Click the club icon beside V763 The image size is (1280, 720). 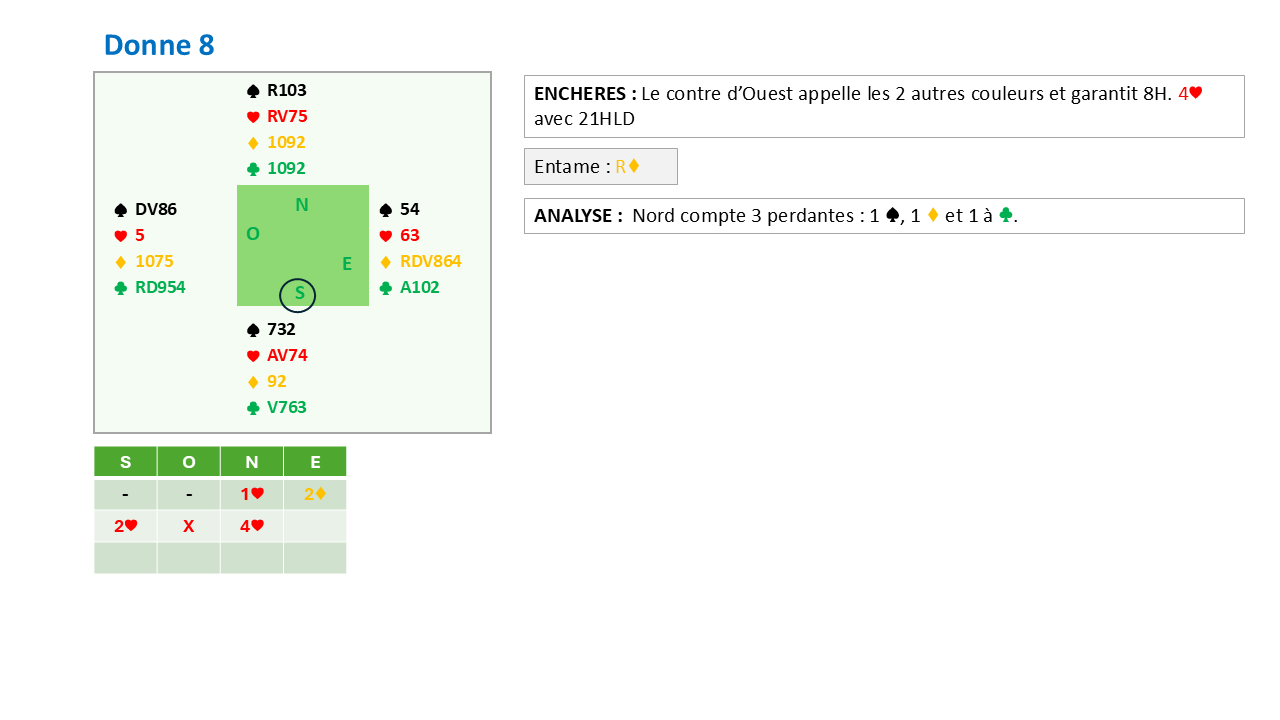click(x=253, y=408)
